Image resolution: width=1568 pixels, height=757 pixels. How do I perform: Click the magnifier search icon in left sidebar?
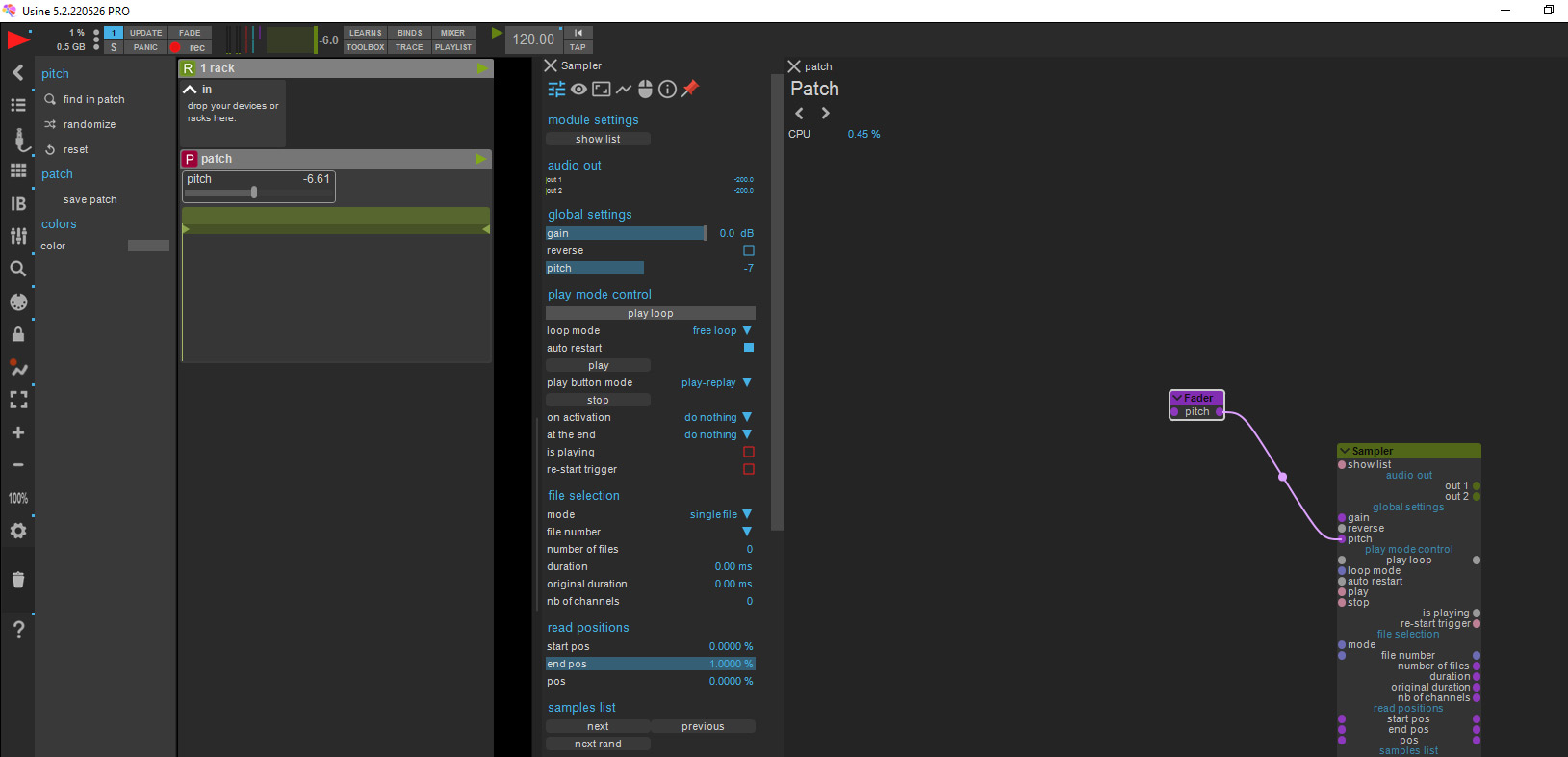pos(18,269)
